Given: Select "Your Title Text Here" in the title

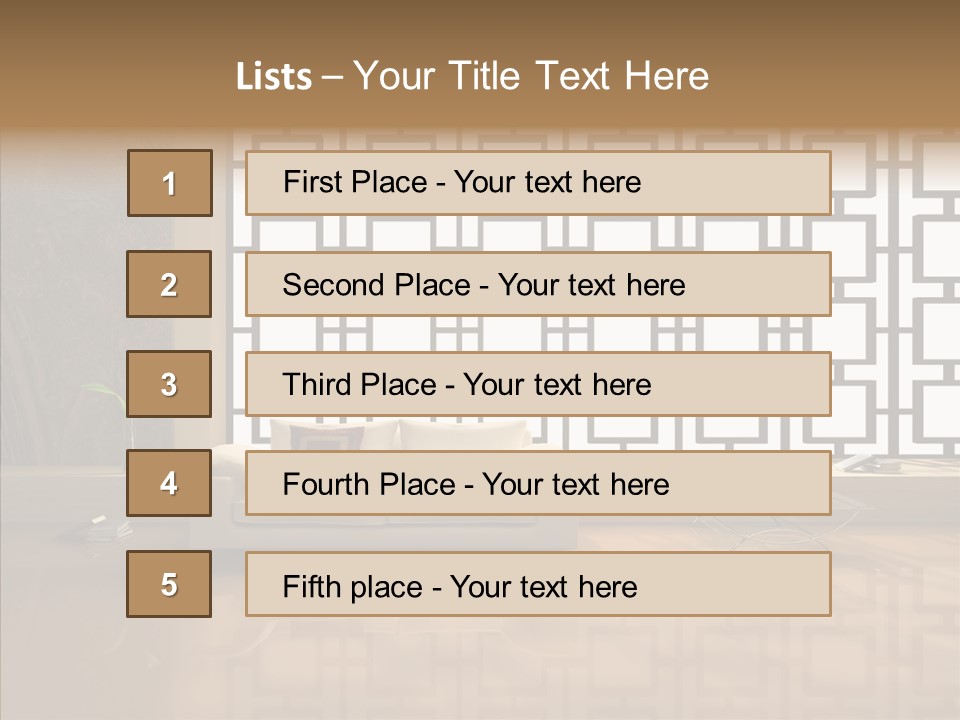Looking at the screenshot, I should (x=531, y=76).
